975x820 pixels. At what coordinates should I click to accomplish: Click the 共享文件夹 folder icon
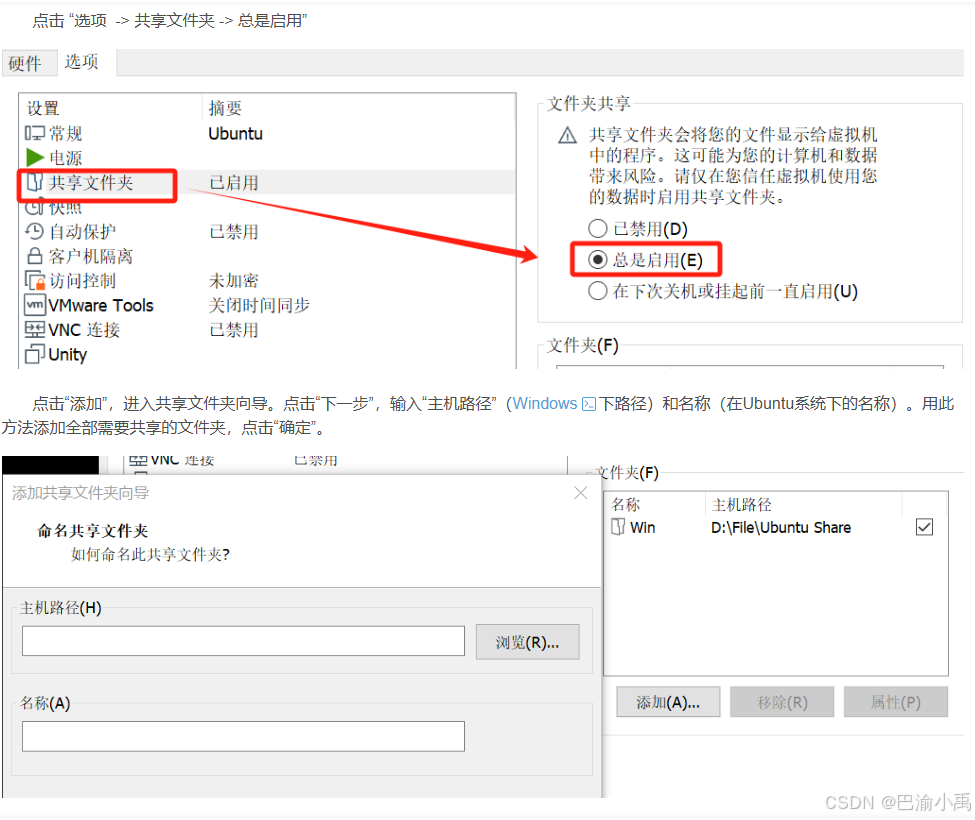coord(35,182)
